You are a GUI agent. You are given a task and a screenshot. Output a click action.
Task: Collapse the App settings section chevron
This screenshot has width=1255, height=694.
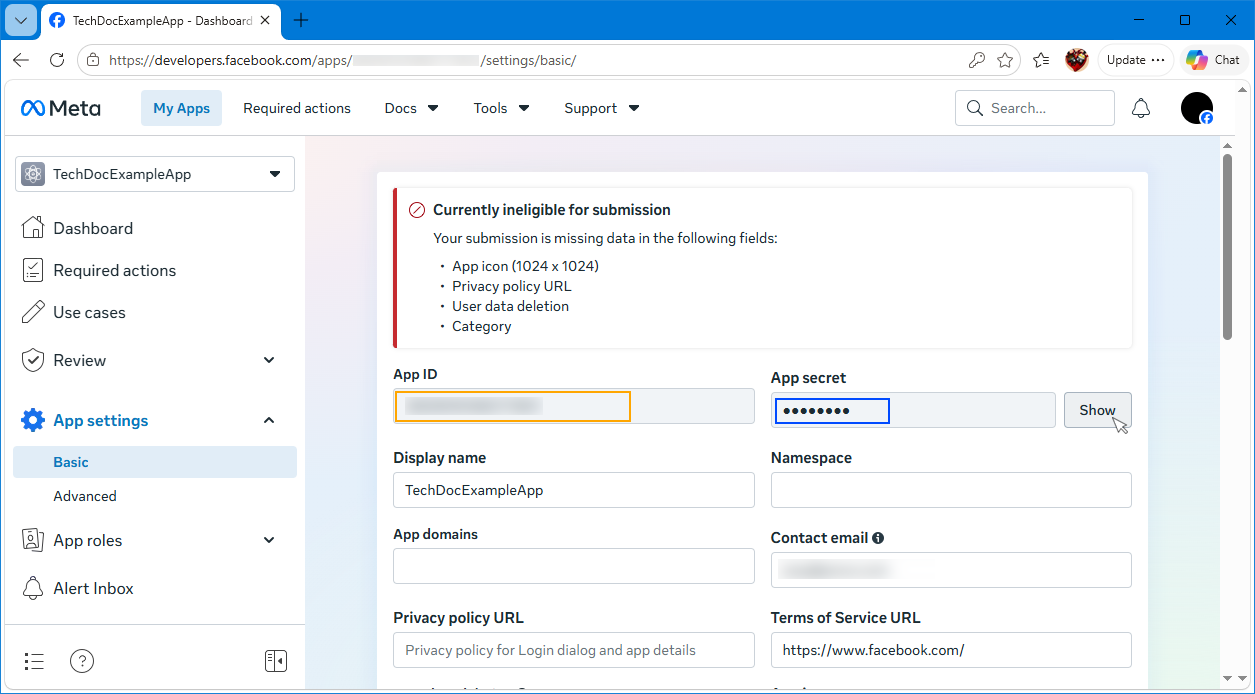[269, 420]
